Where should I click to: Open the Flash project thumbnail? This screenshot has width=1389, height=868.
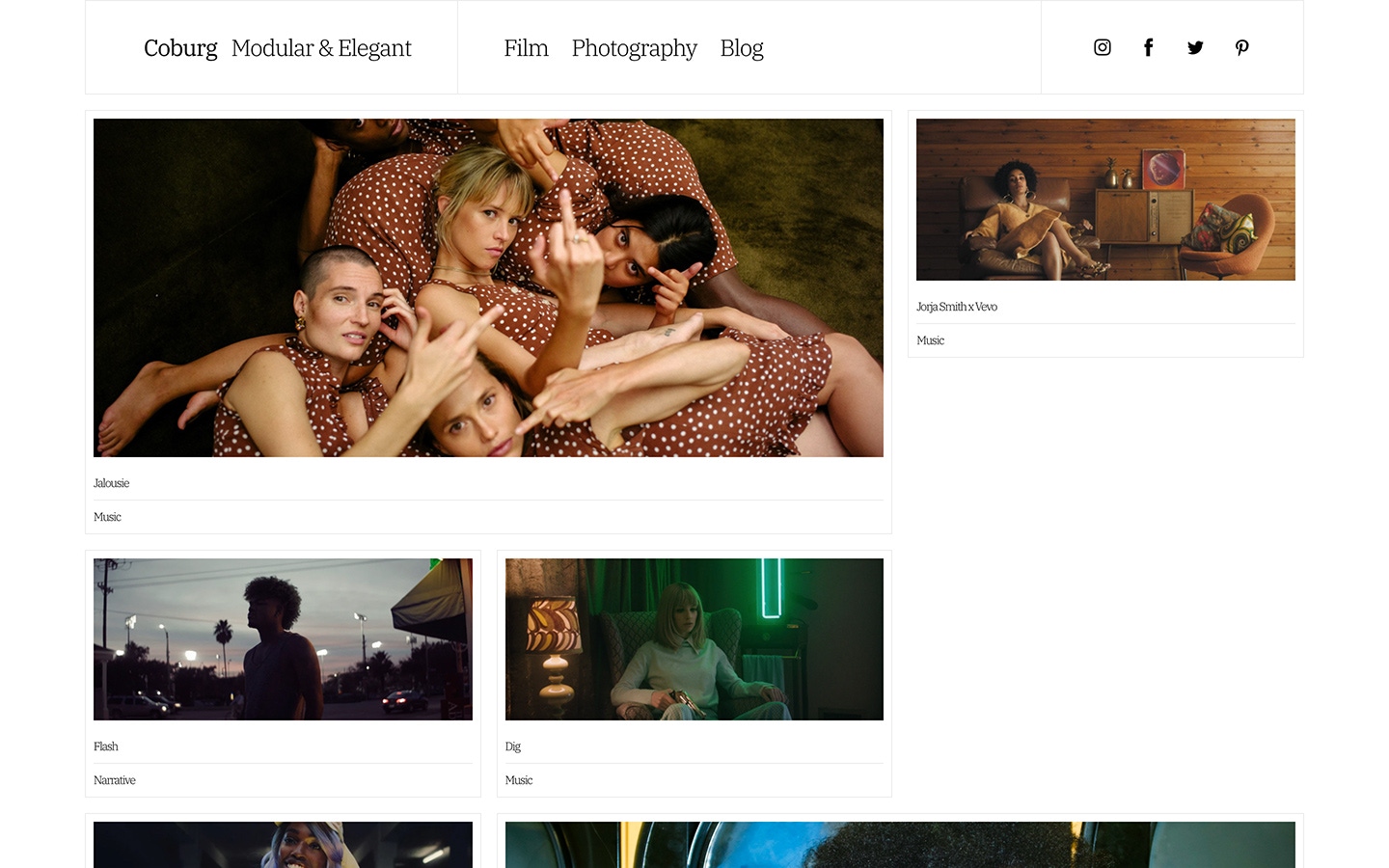282,638
